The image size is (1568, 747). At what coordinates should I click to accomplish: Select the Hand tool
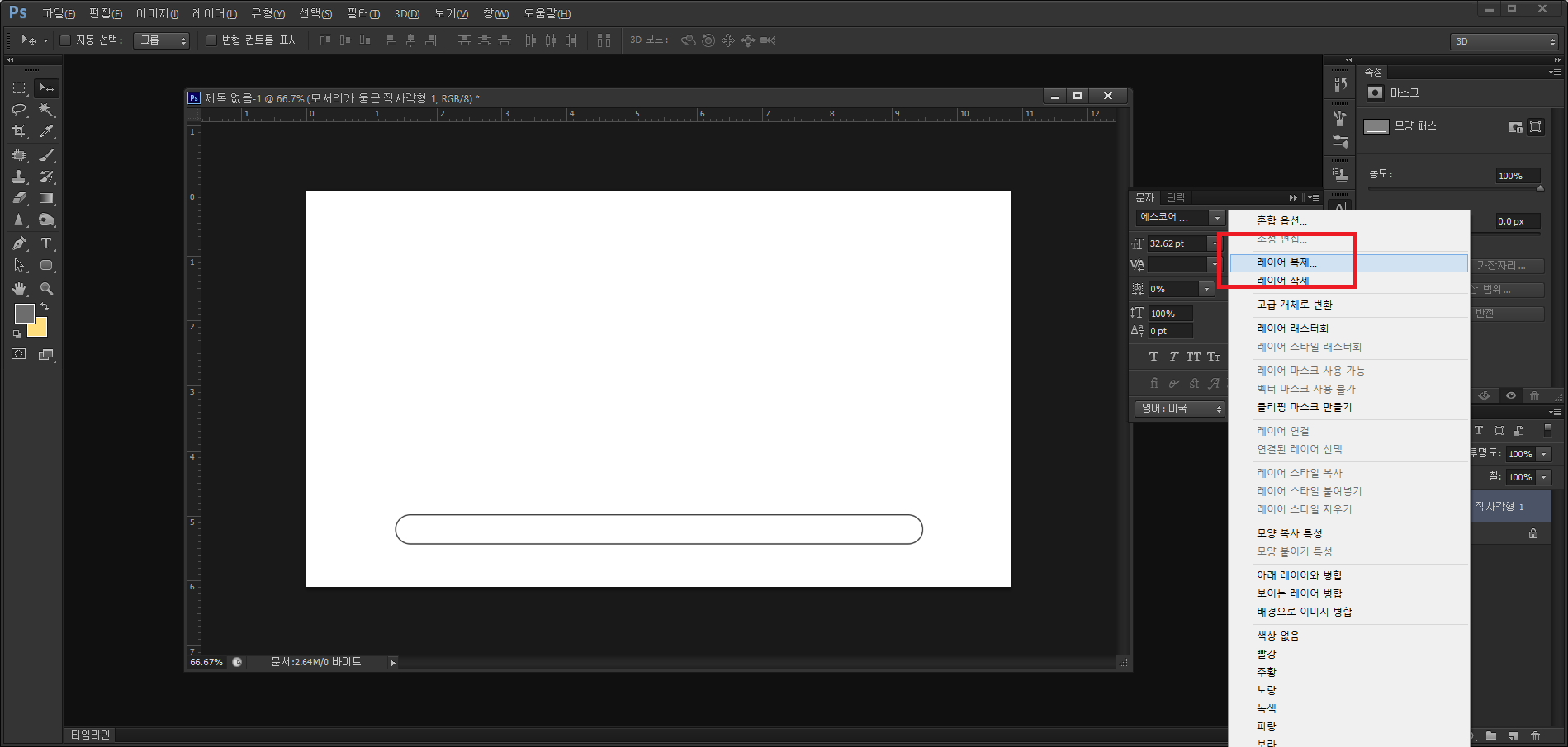pos(19,289)
